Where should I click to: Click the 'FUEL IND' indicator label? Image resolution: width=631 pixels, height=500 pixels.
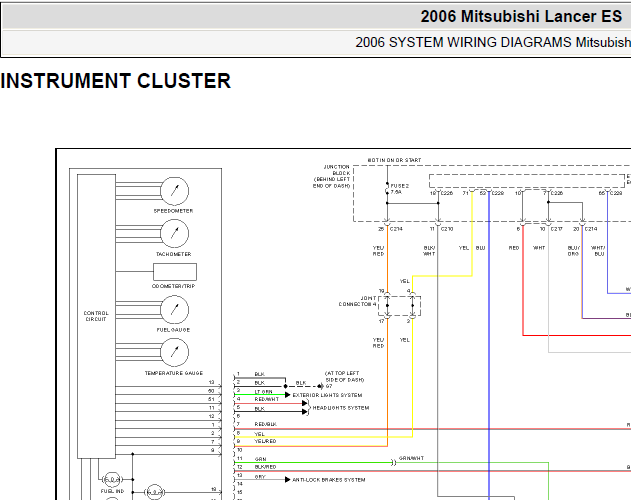(x=112, y=491)
